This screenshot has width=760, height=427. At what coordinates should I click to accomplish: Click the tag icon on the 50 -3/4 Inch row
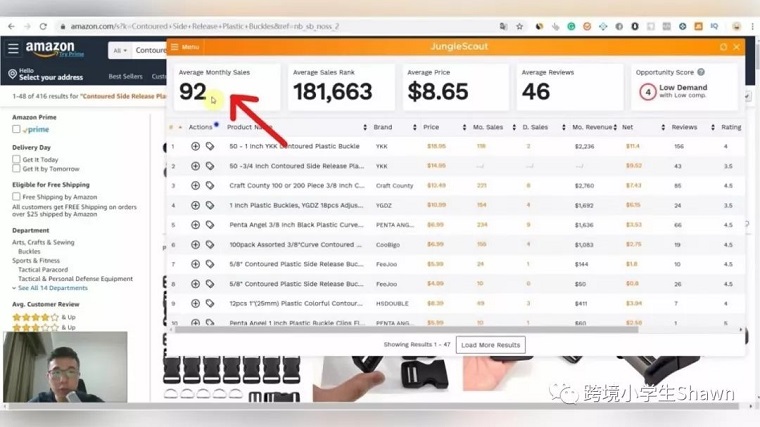(210, 166)
